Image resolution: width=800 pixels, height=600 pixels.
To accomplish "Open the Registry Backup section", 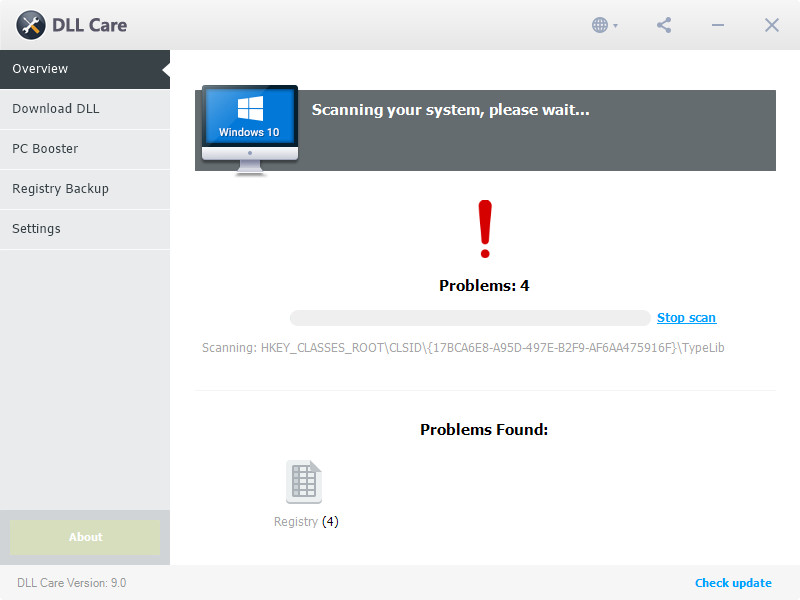I will coord(85,189).
